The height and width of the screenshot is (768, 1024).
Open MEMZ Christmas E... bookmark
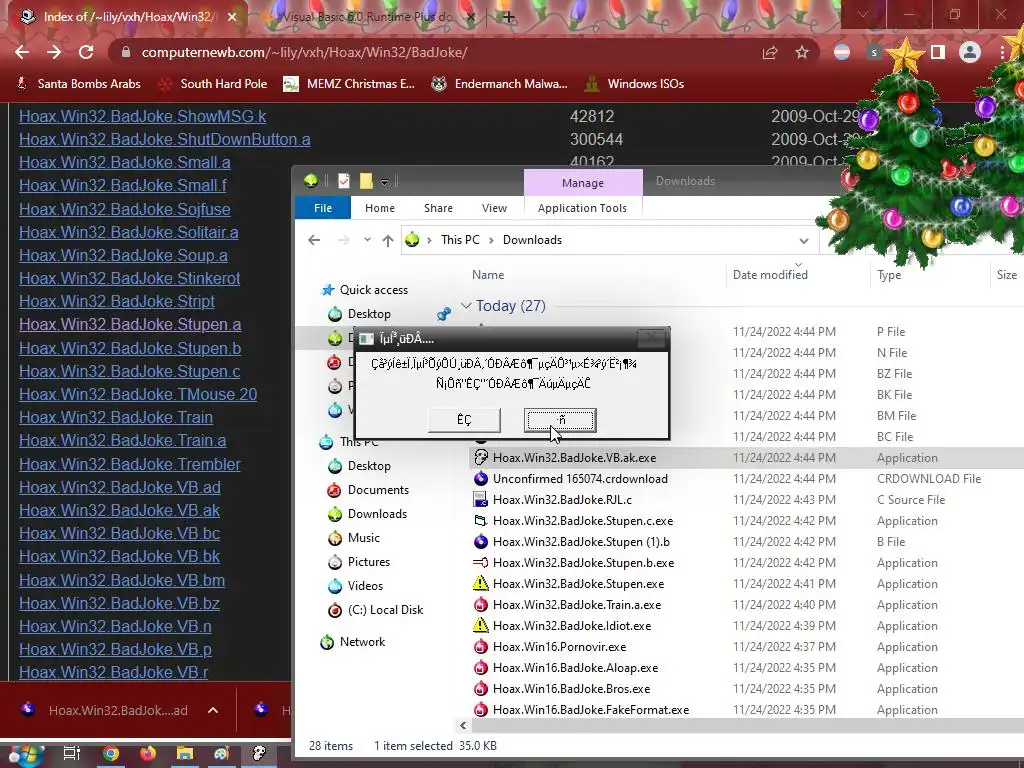(349, 84)
